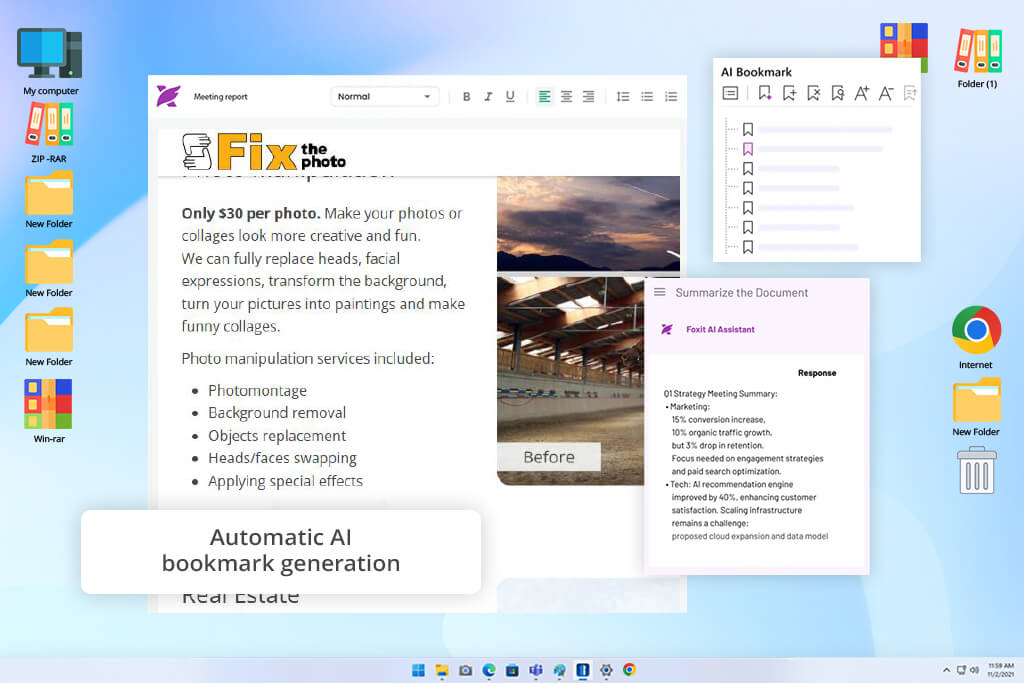Click the greyed expand bookmarks icon

coord(910,93)
